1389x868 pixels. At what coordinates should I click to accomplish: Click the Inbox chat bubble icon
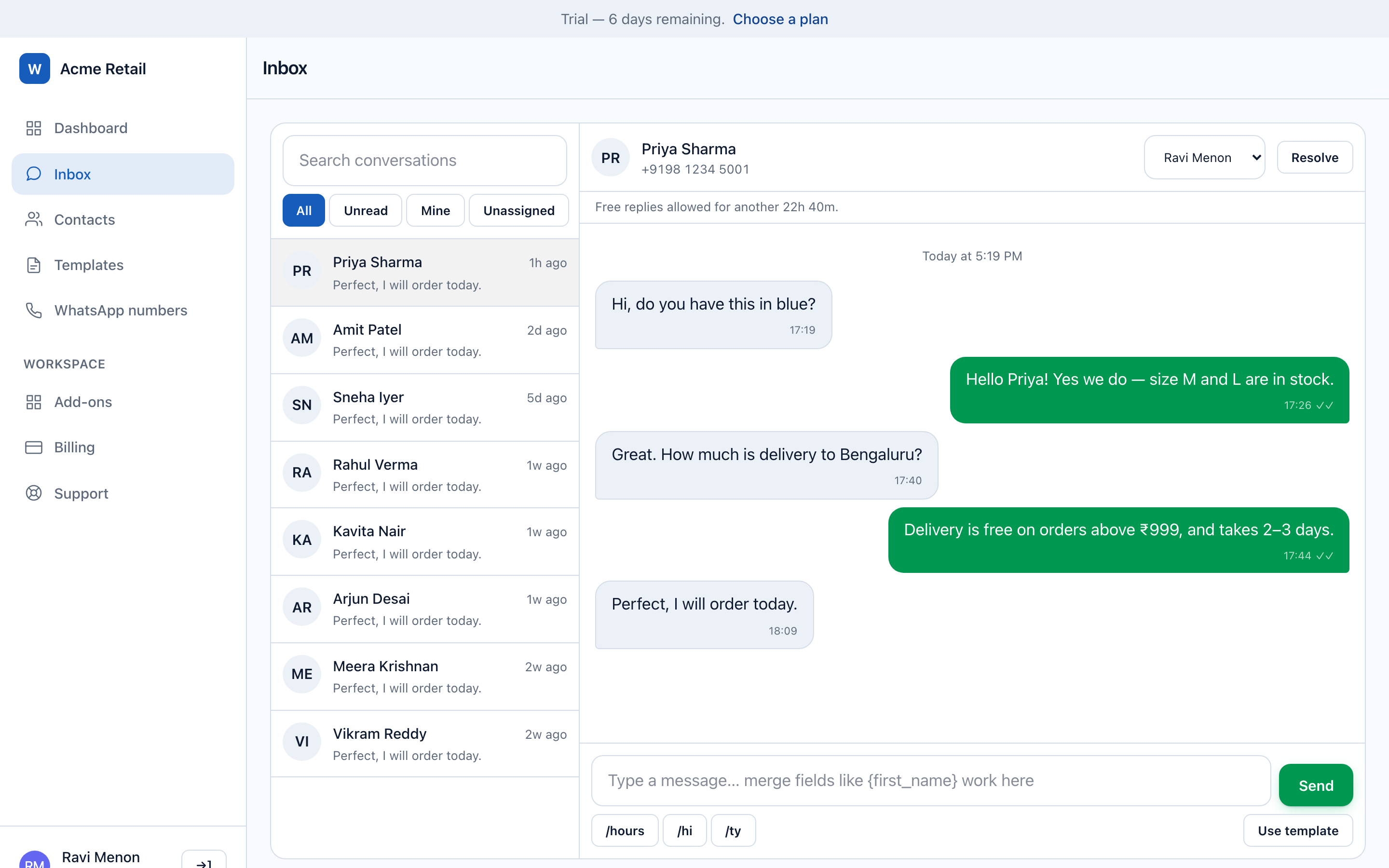click(x=34, y=174)
